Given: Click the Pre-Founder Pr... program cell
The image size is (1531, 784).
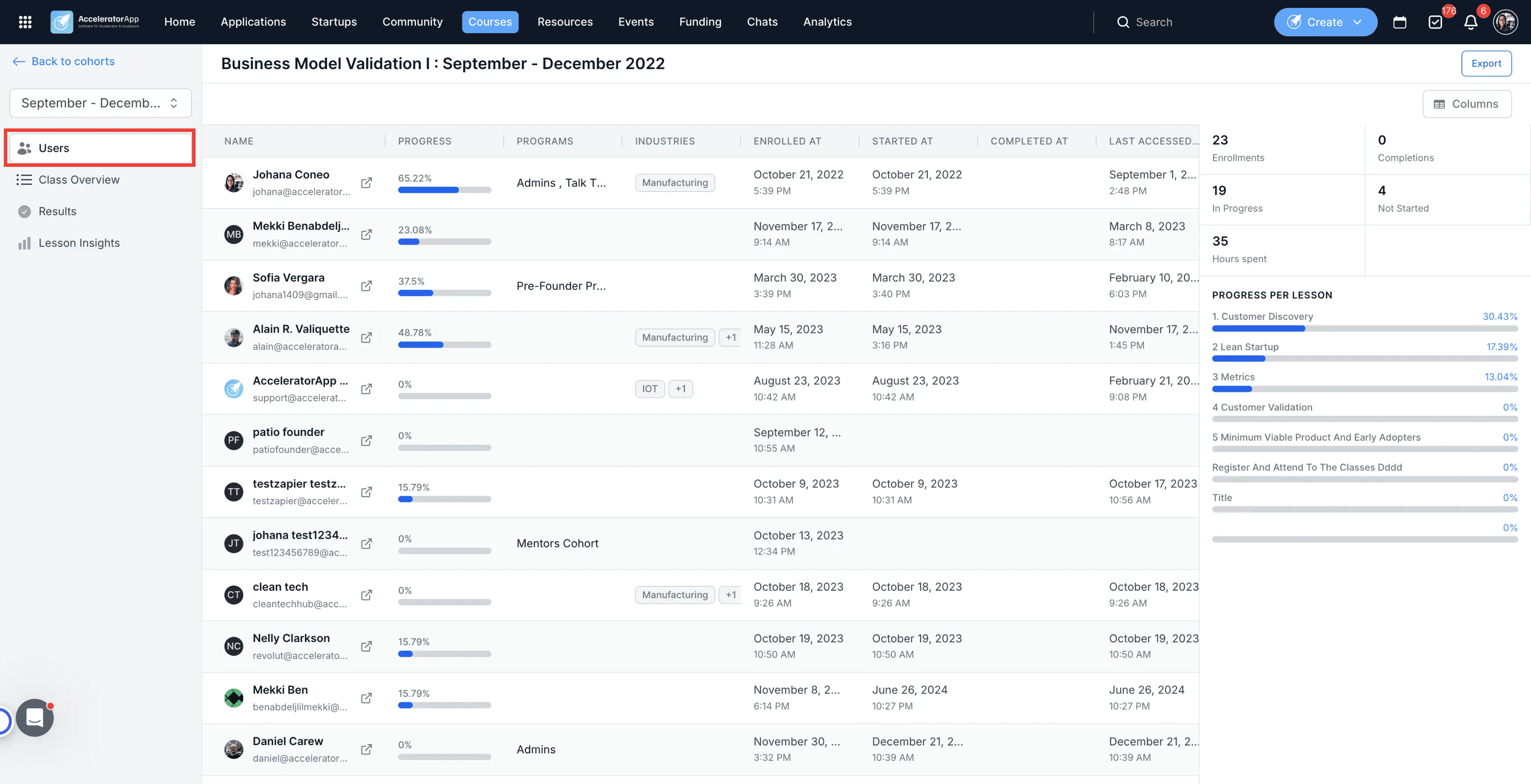Looking at the screenshot, I should [x=561, y=286].
